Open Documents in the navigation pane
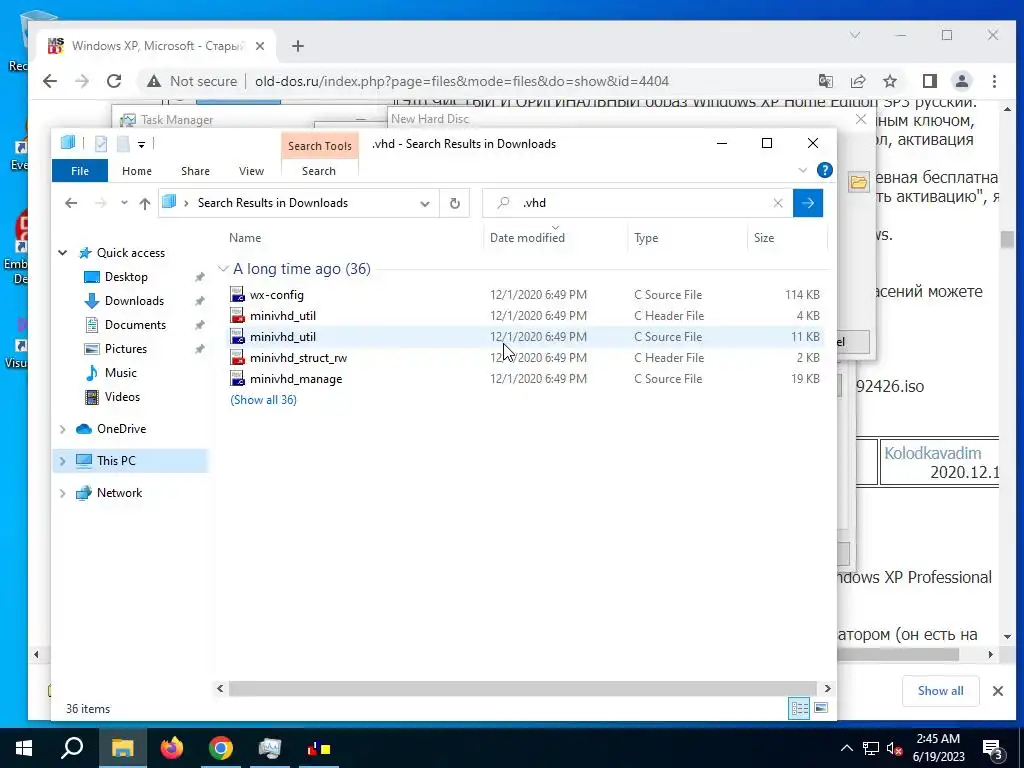This screenshot has height=768, width=1024. pyautogui.click(x=135, y=325)
